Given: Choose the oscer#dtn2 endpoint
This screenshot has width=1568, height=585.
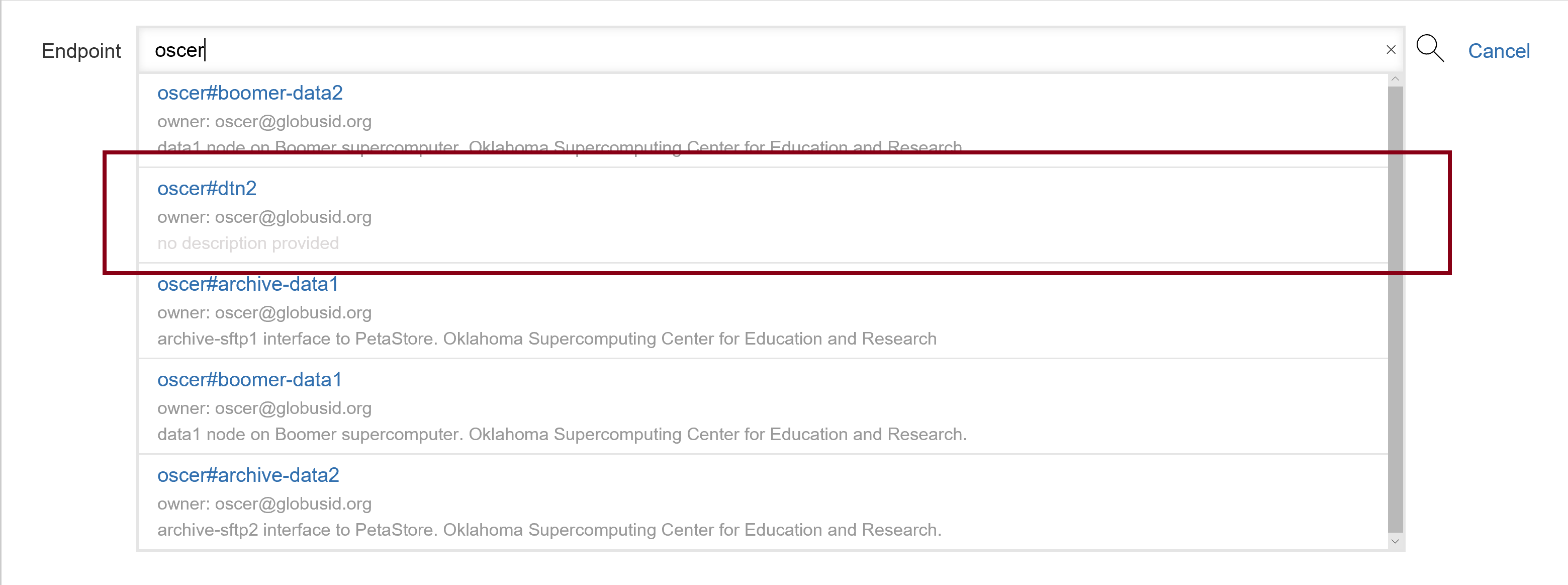Looking at the screenshot, I should tap(207, 189).
